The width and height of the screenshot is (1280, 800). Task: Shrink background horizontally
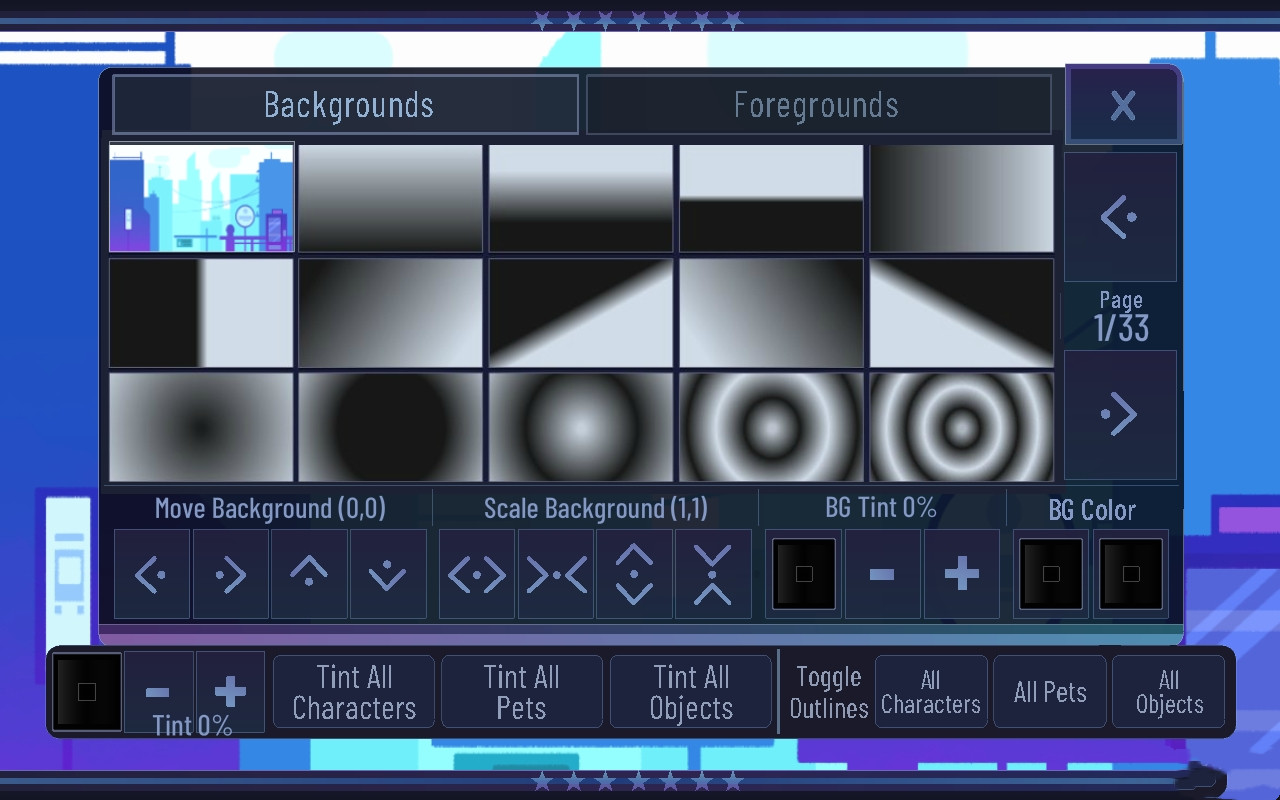click(556, 574)
